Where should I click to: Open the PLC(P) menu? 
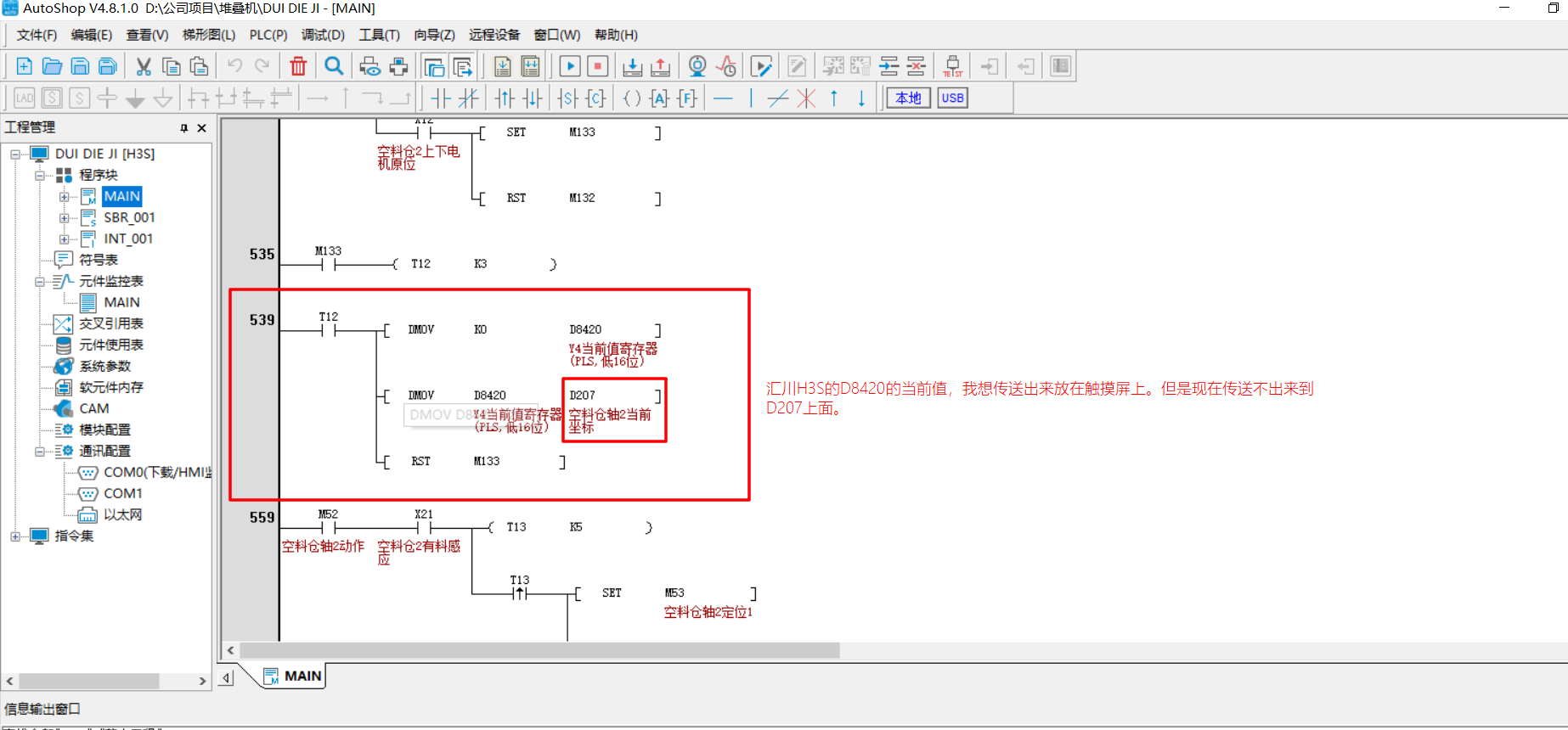pyautogui.click(x=268, y=35)
